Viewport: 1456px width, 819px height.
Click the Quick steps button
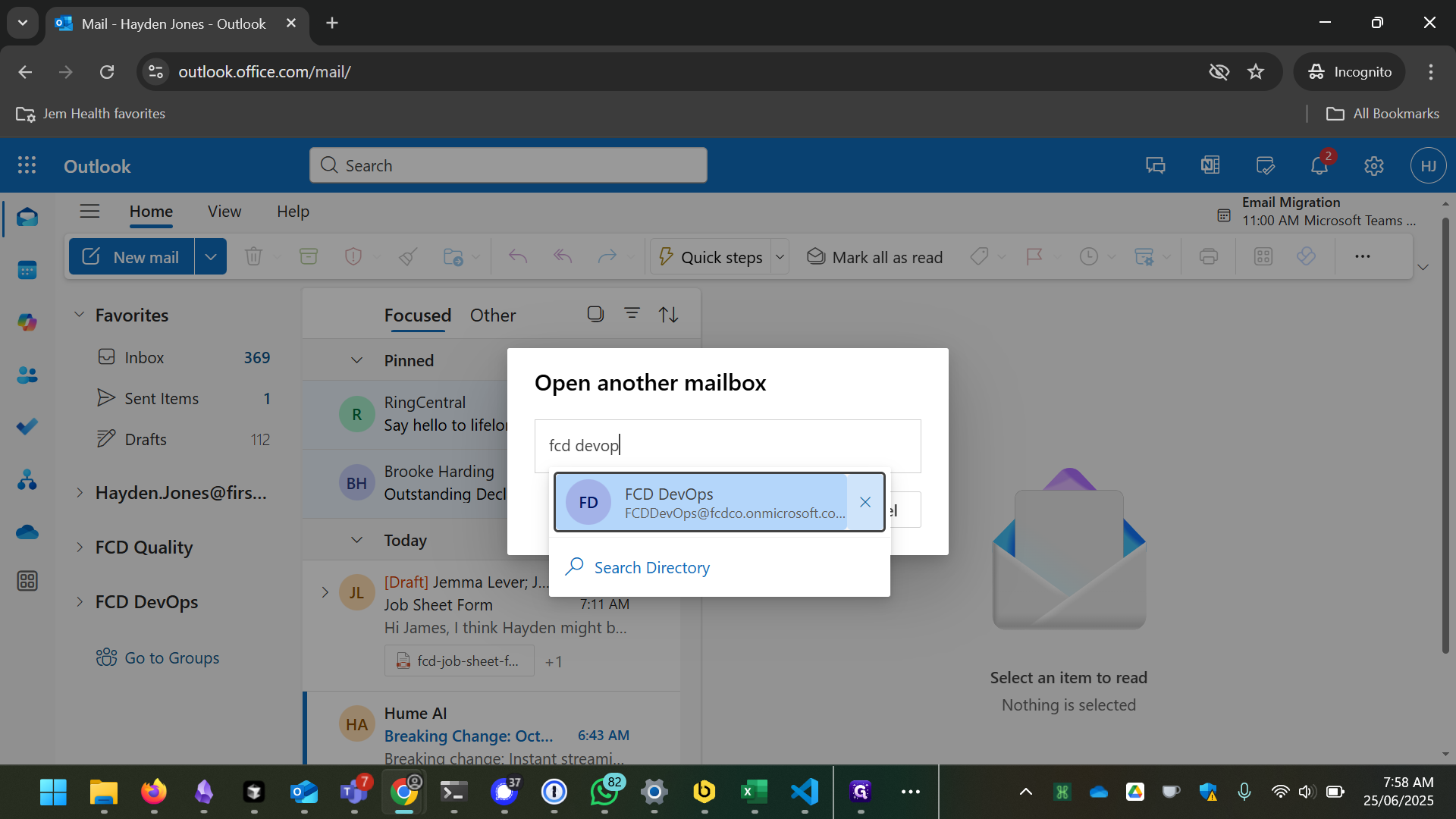[711, 257]
